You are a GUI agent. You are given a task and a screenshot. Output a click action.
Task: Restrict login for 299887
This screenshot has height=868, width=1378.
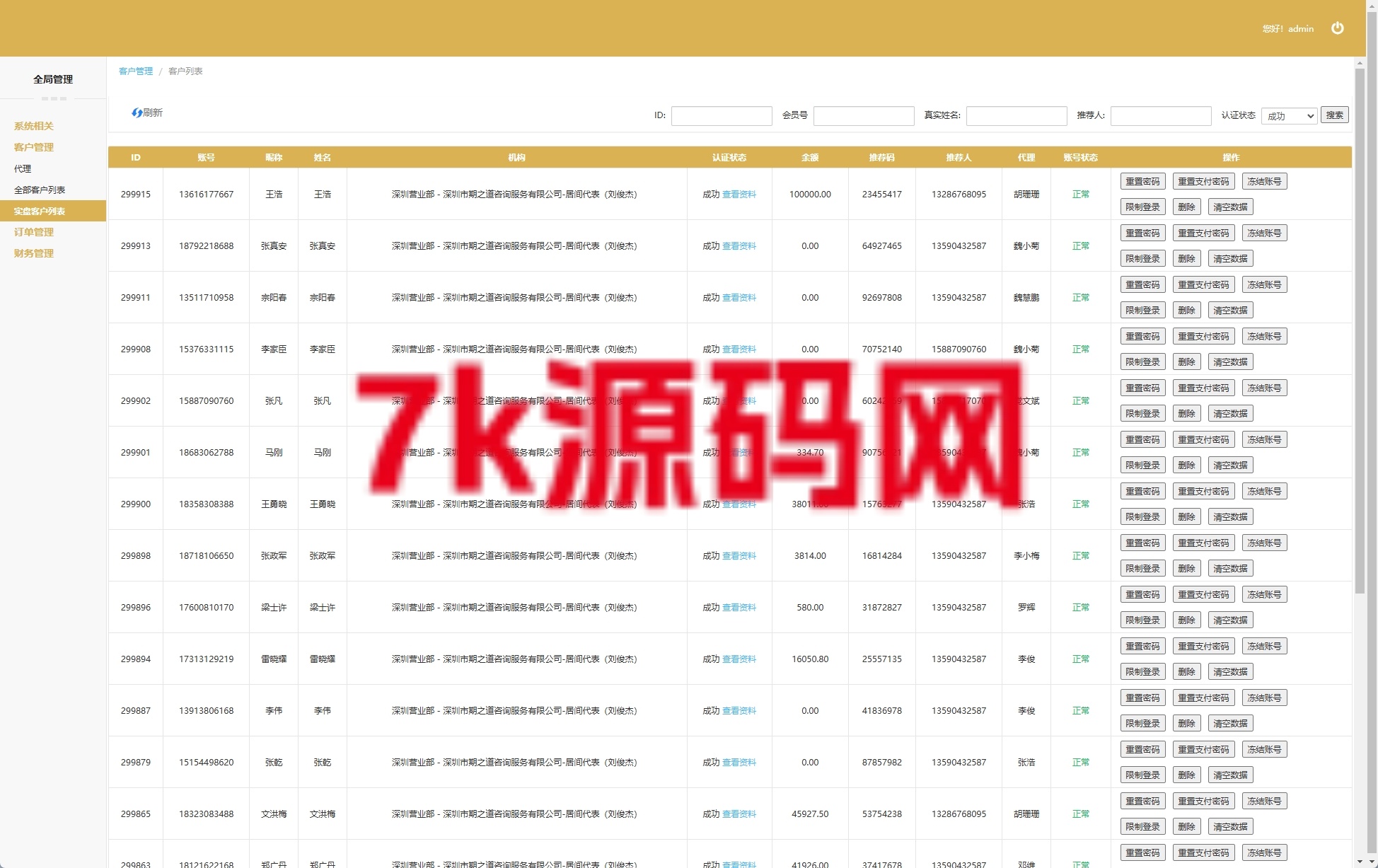pos(1142,723)
